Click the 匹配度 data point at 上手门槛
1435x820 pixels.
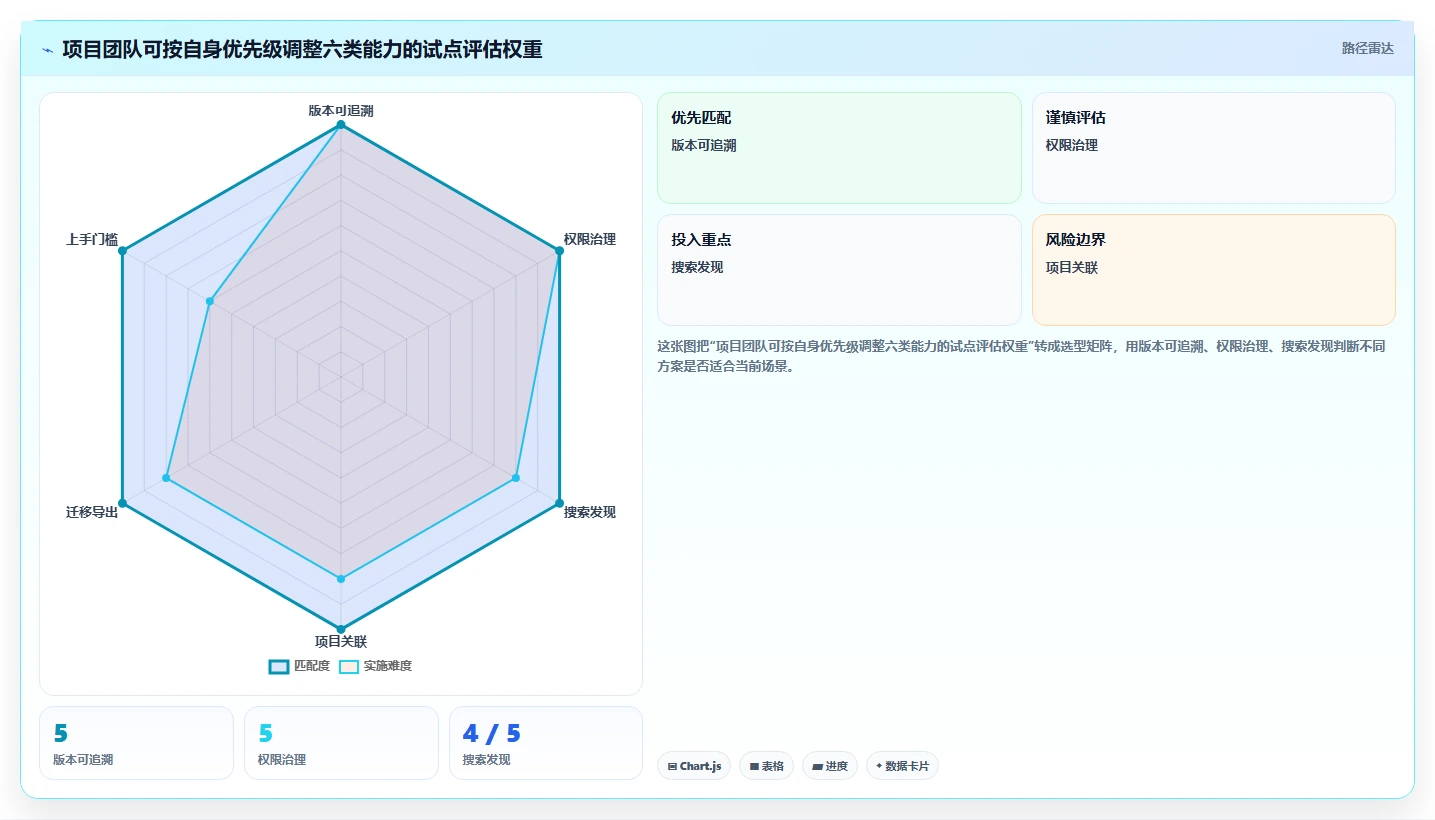tap(123, 251)
